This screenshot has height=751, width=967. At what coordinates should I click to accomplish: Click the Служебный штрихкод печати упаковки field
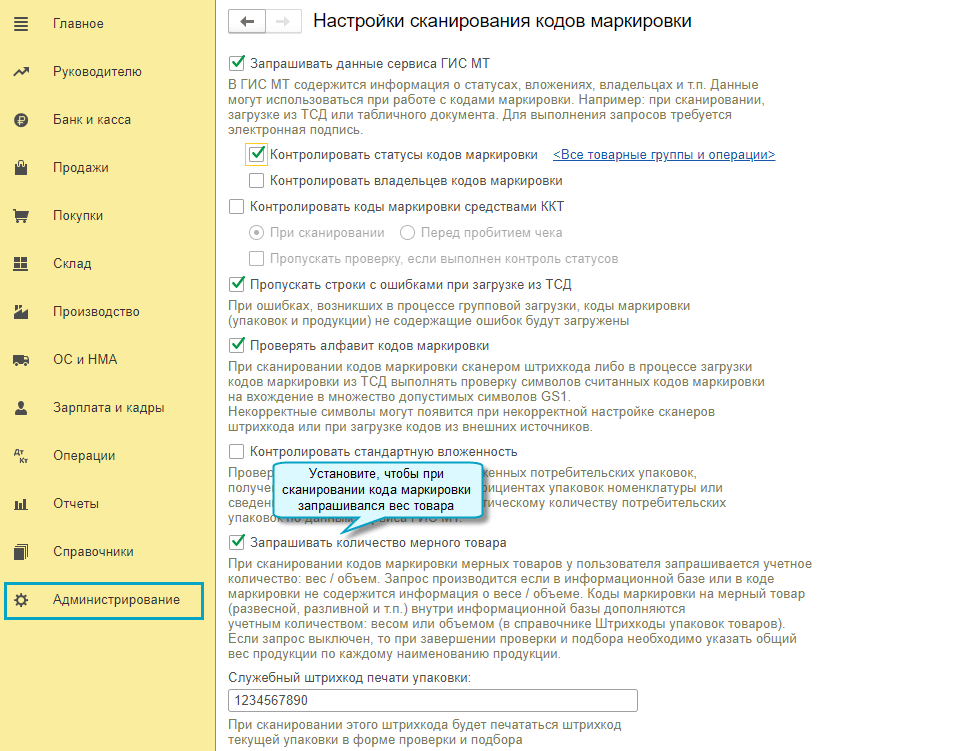(x=433, y=700)
